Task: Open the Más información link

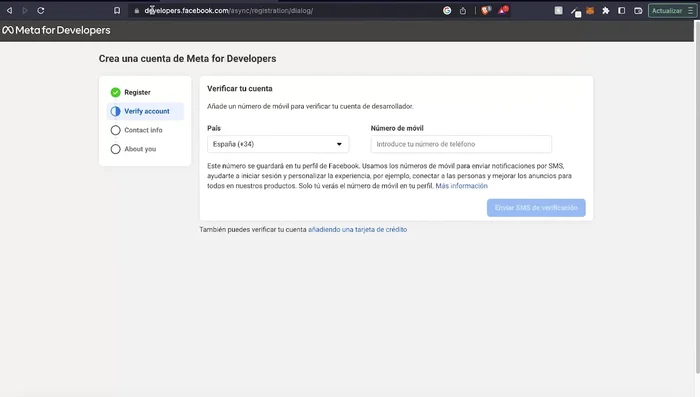Action: coord(462,186)
